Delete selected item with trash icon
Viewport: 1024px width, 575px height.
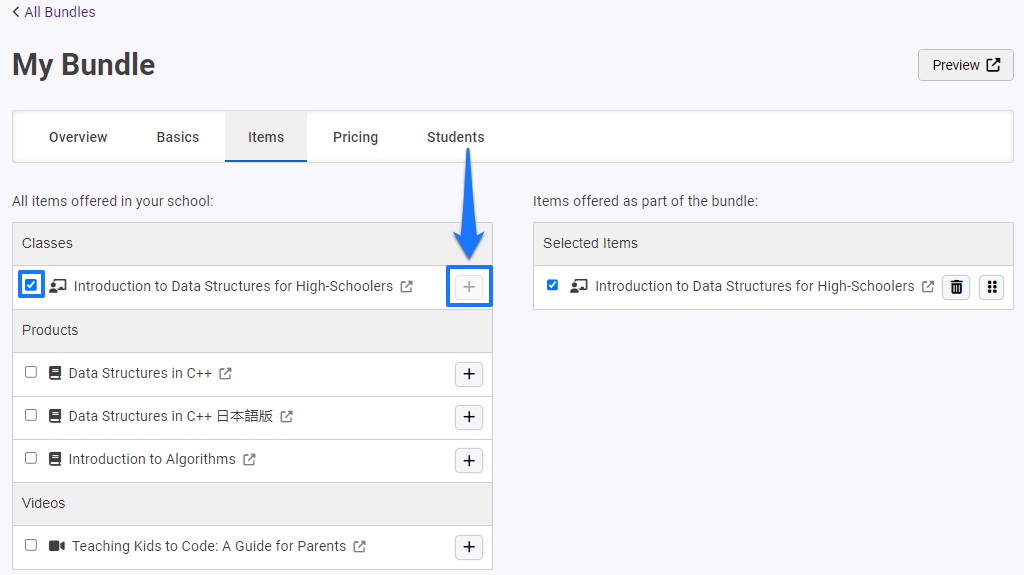tap(956, 287)
